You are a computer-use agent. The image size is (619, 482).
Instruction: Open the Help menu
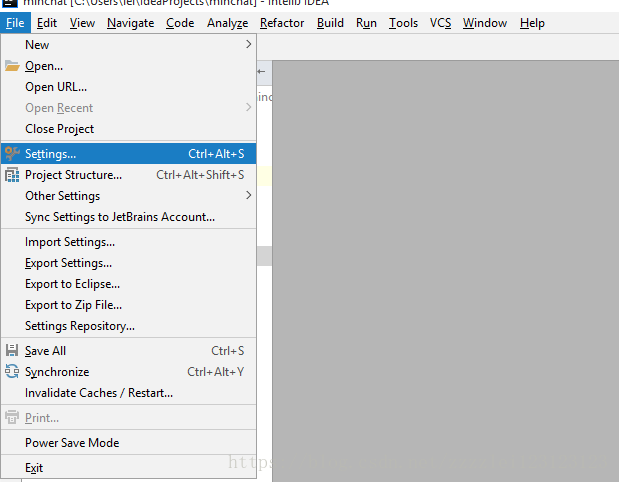click(532, 23)
